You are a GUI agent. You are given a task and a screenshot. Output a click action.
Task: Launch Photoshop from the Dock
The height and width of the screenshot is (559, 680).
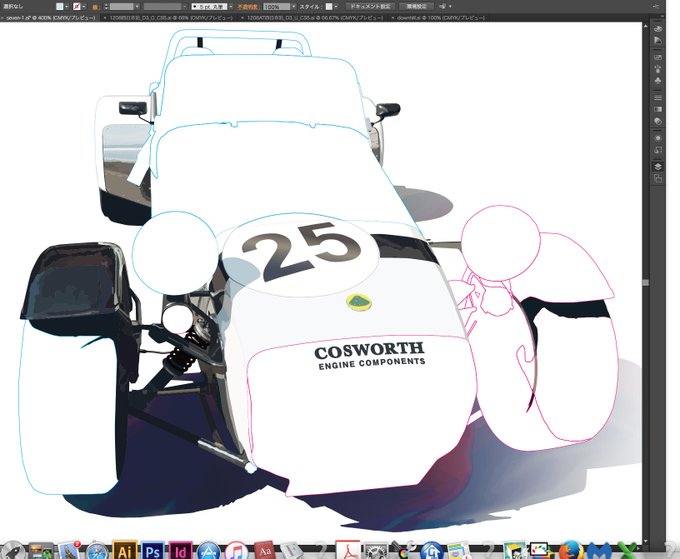point(153,550)
